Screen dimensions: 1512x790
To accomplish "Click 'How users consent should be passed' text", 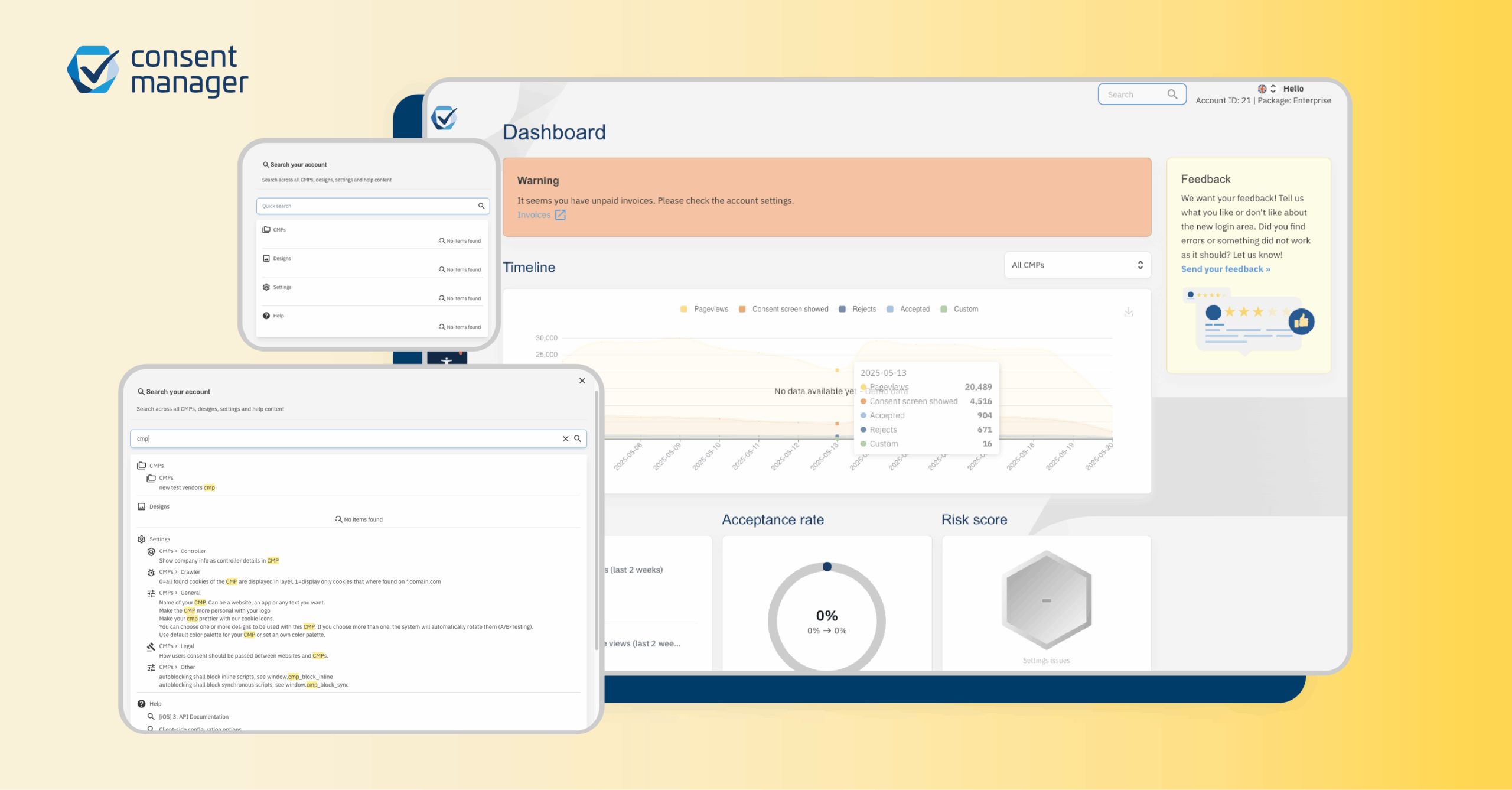I will click(x=243, y=656).
